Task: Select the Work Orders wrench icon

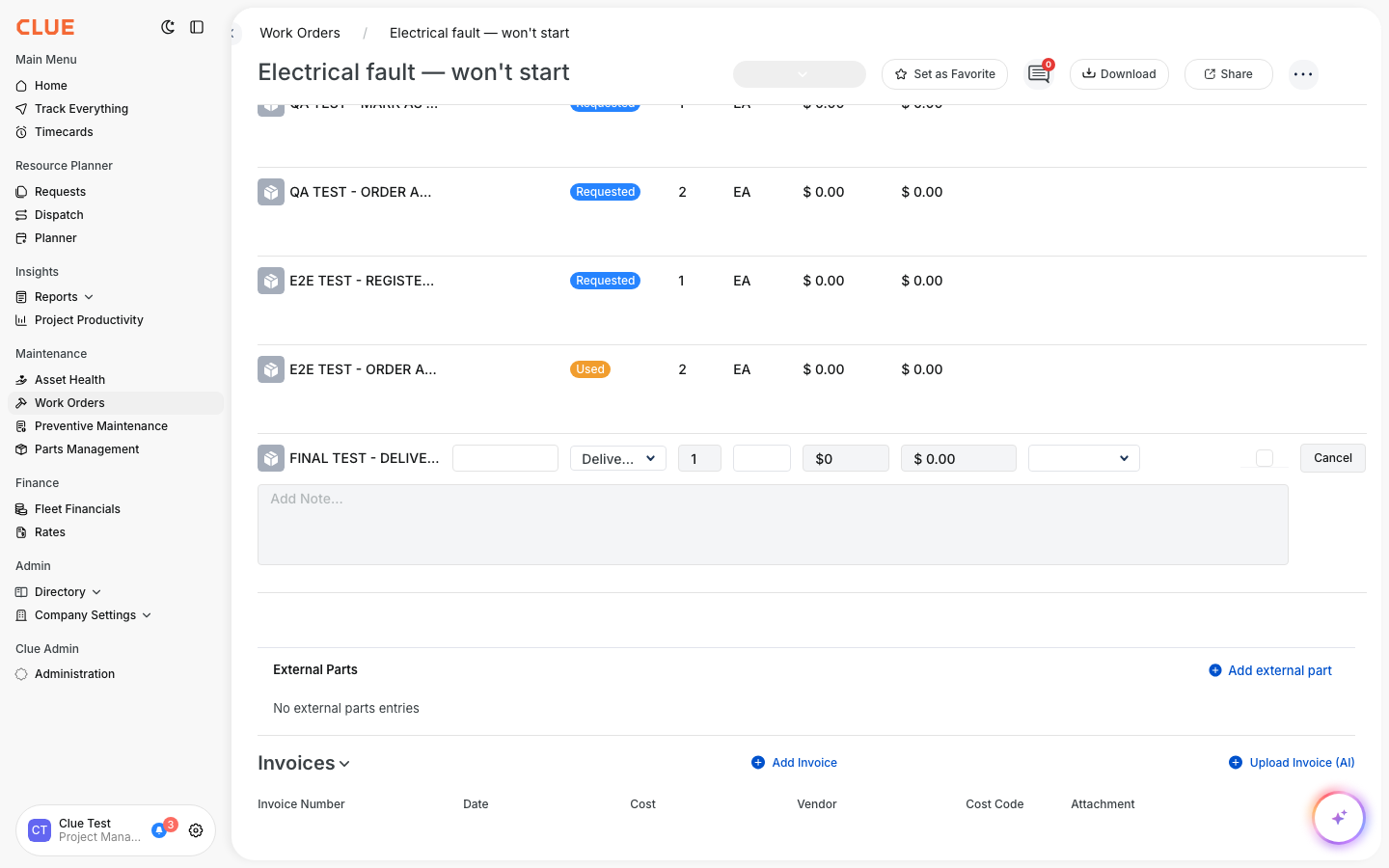Action: pos(21,402)
